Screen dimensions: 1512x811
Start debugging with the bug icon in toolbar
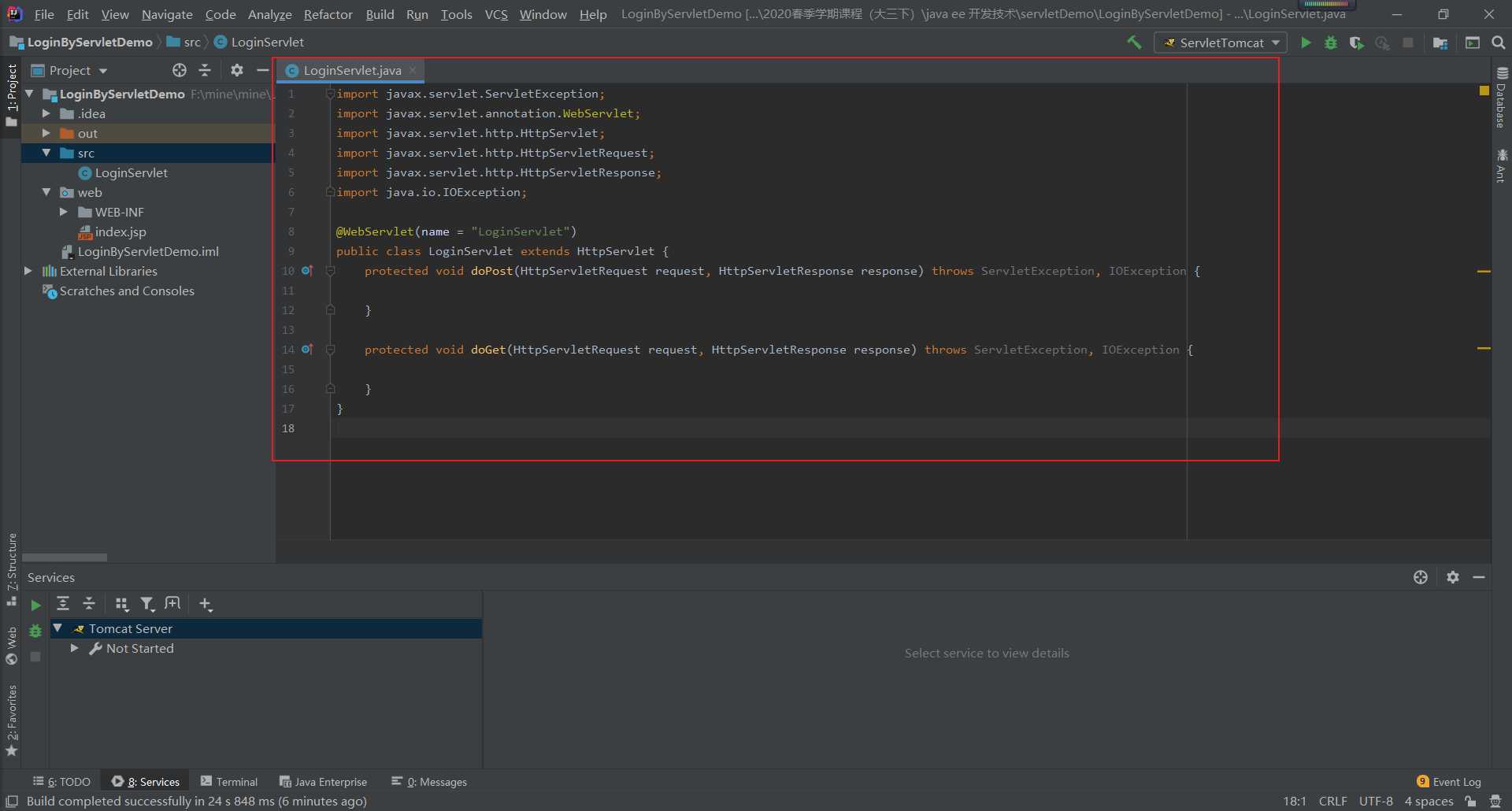(x=1331, y=43)
